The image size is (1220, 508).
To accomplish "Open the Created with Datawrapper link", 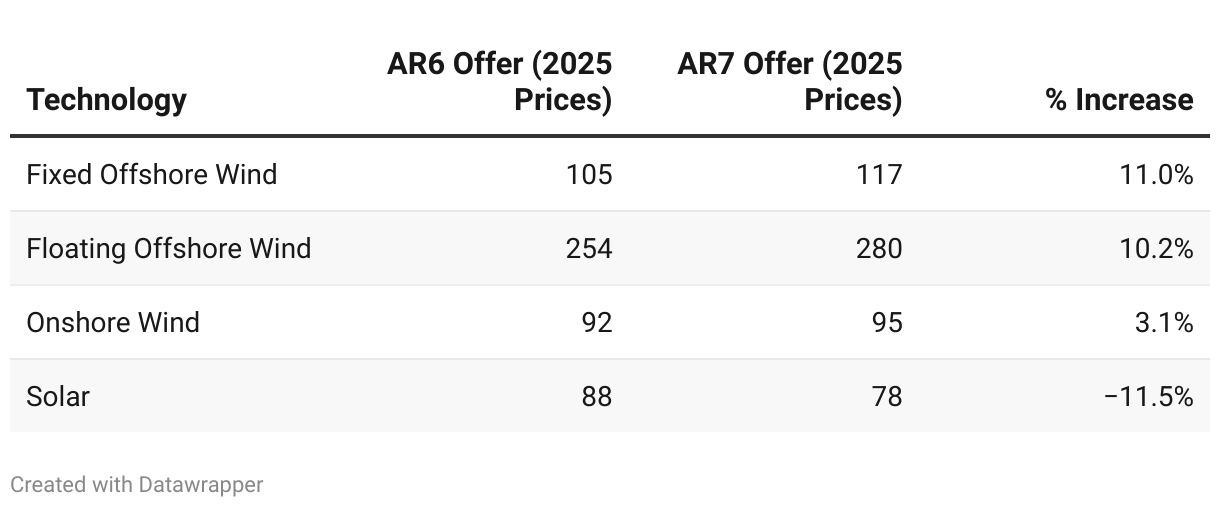I will pos(137,485).
